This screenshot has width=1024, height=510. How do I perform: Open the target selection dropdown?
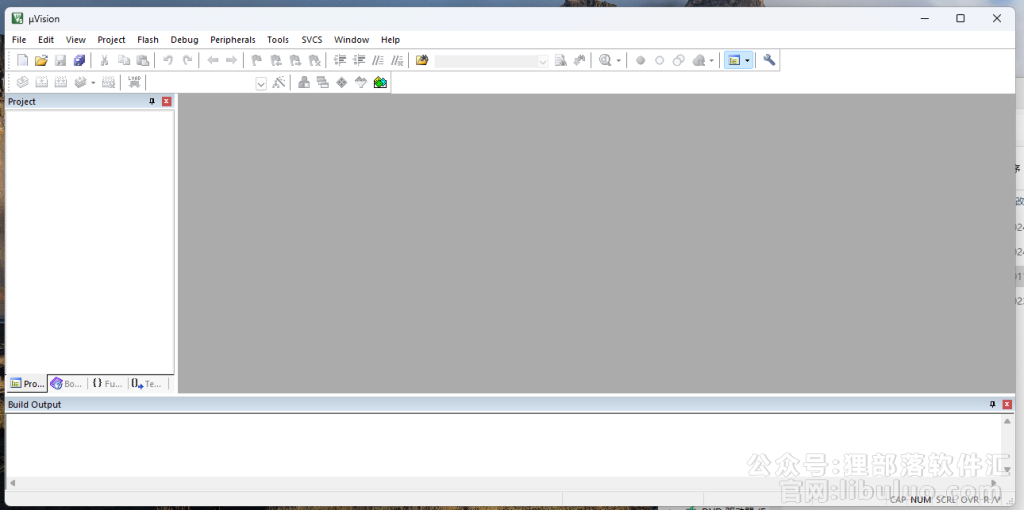tap(261, 84)
